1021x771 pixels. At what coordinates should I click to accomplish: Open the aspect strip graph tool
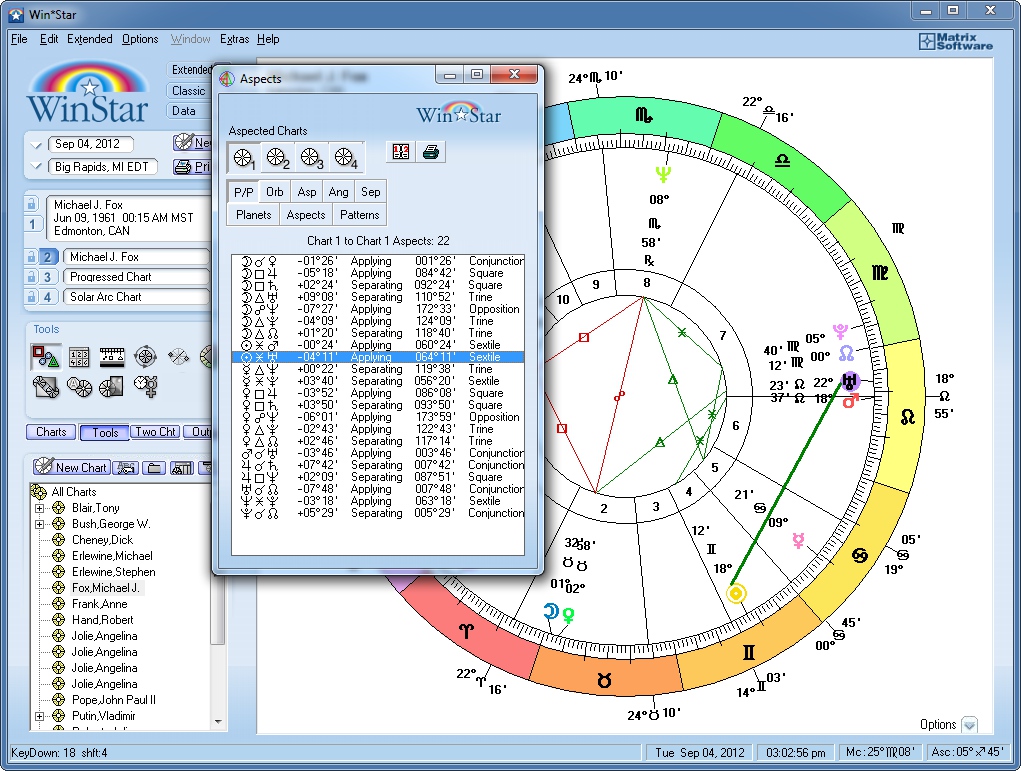tap(112, 357)
